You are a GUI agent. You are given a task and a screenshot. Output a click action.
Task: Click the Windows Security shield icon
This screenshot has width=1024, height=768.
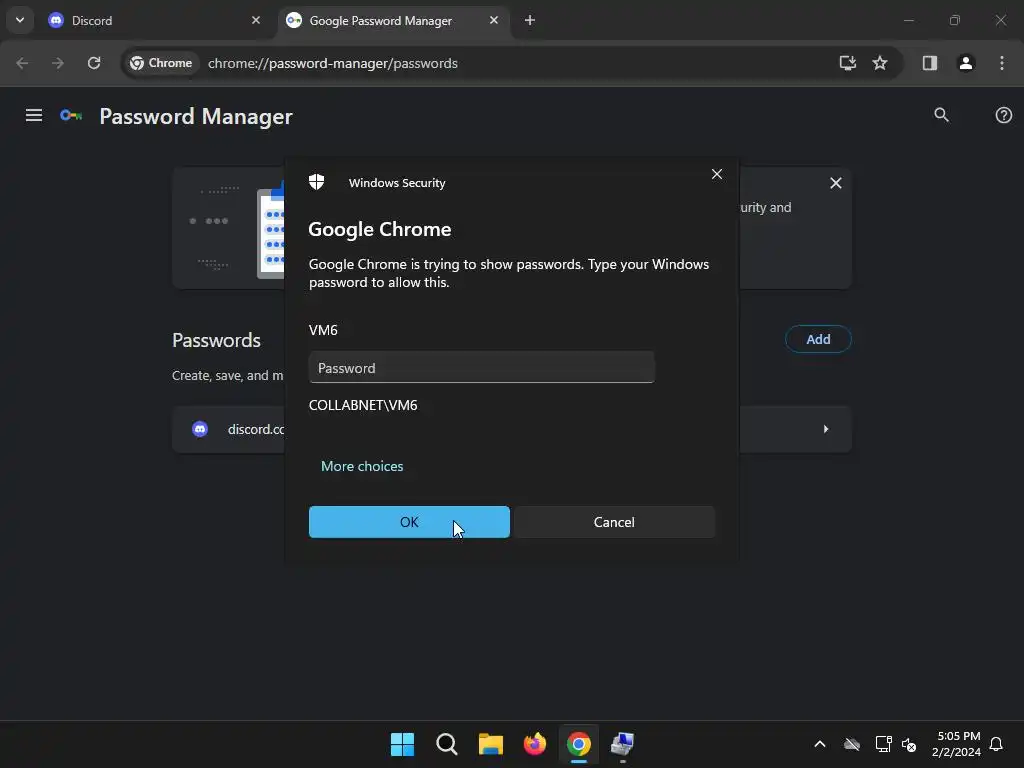317,182
